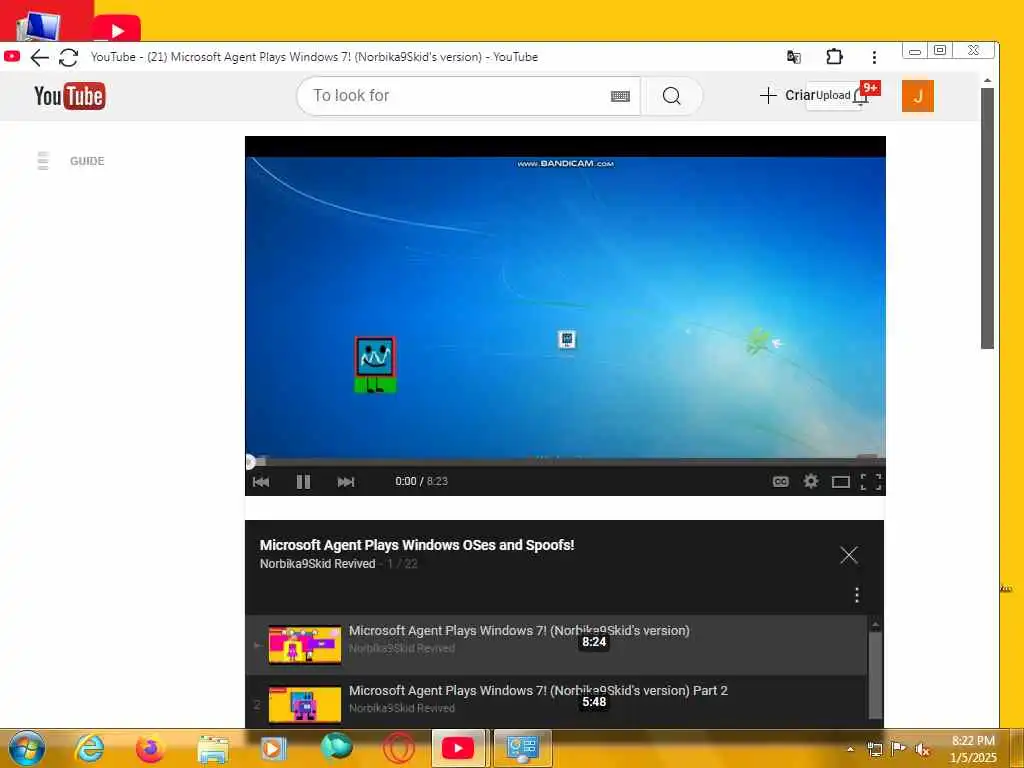Screen dimensions: 1024x768
Task: Open Windows Media Player on taskbar
Action: click(273, 748)
